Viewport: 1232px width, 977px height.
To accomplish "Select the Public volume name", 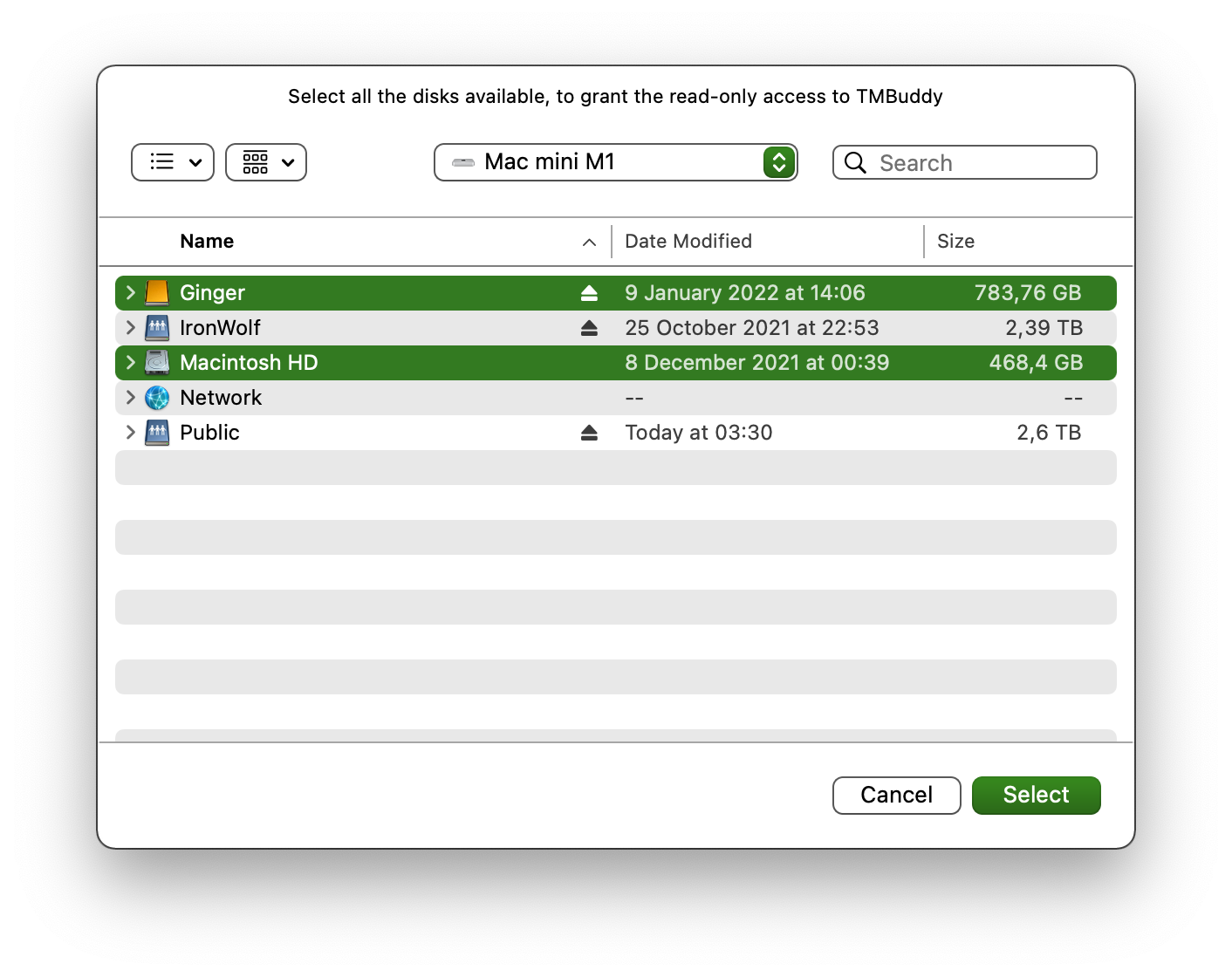I will (209, 433).
